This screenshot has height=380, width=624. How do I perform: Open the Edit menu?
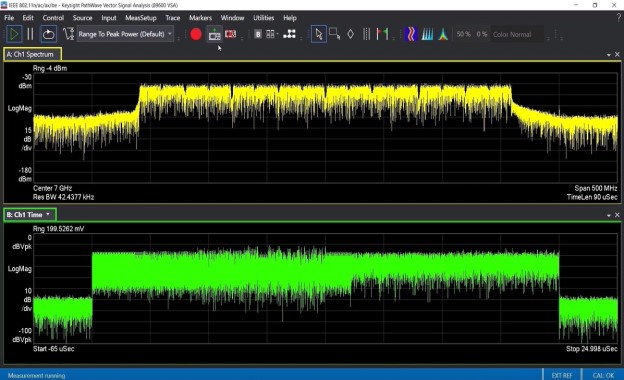(x=28, y=18)
